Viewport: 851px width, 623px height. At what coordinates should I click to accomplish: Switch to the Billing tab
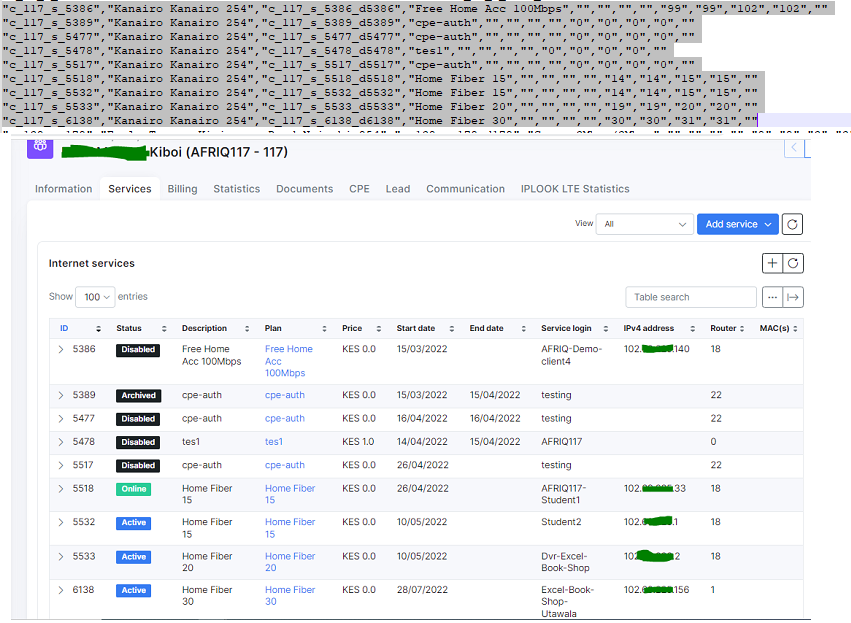tap(182, 189)
